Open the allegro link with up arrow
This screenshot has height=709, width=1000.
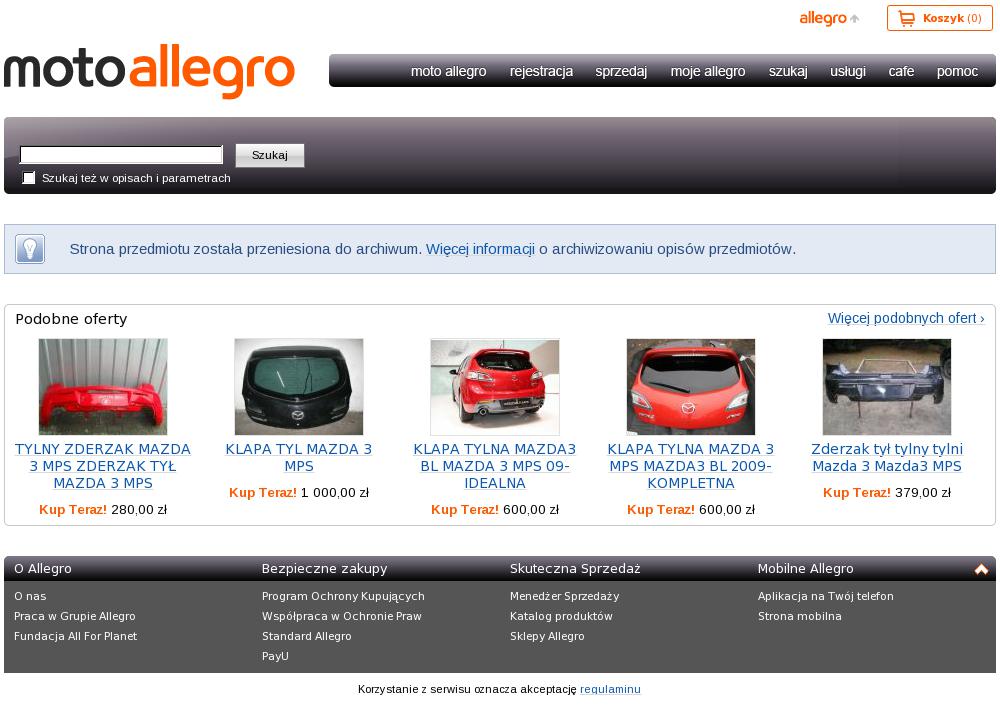pos(829,18)
